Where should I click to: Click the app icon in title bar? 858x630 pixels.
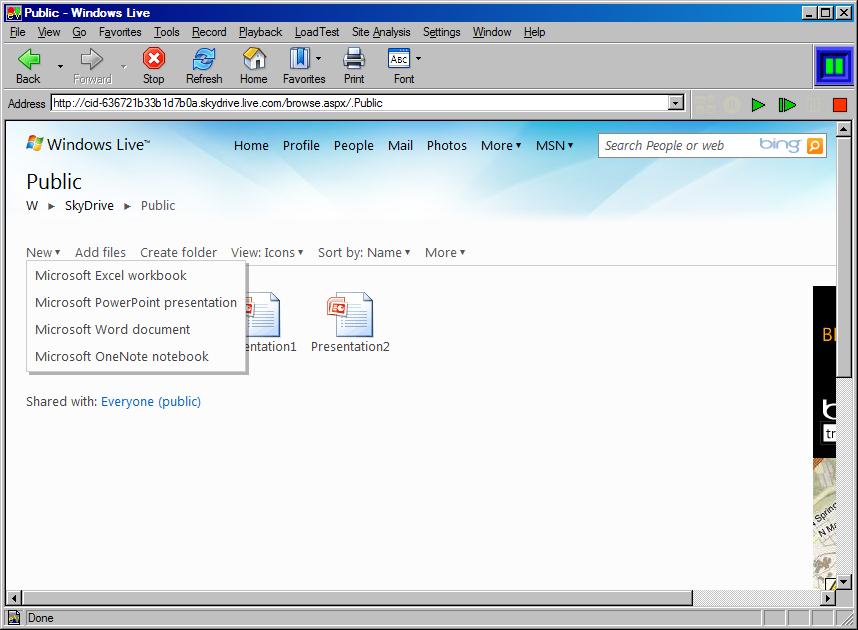pos(14,13)
